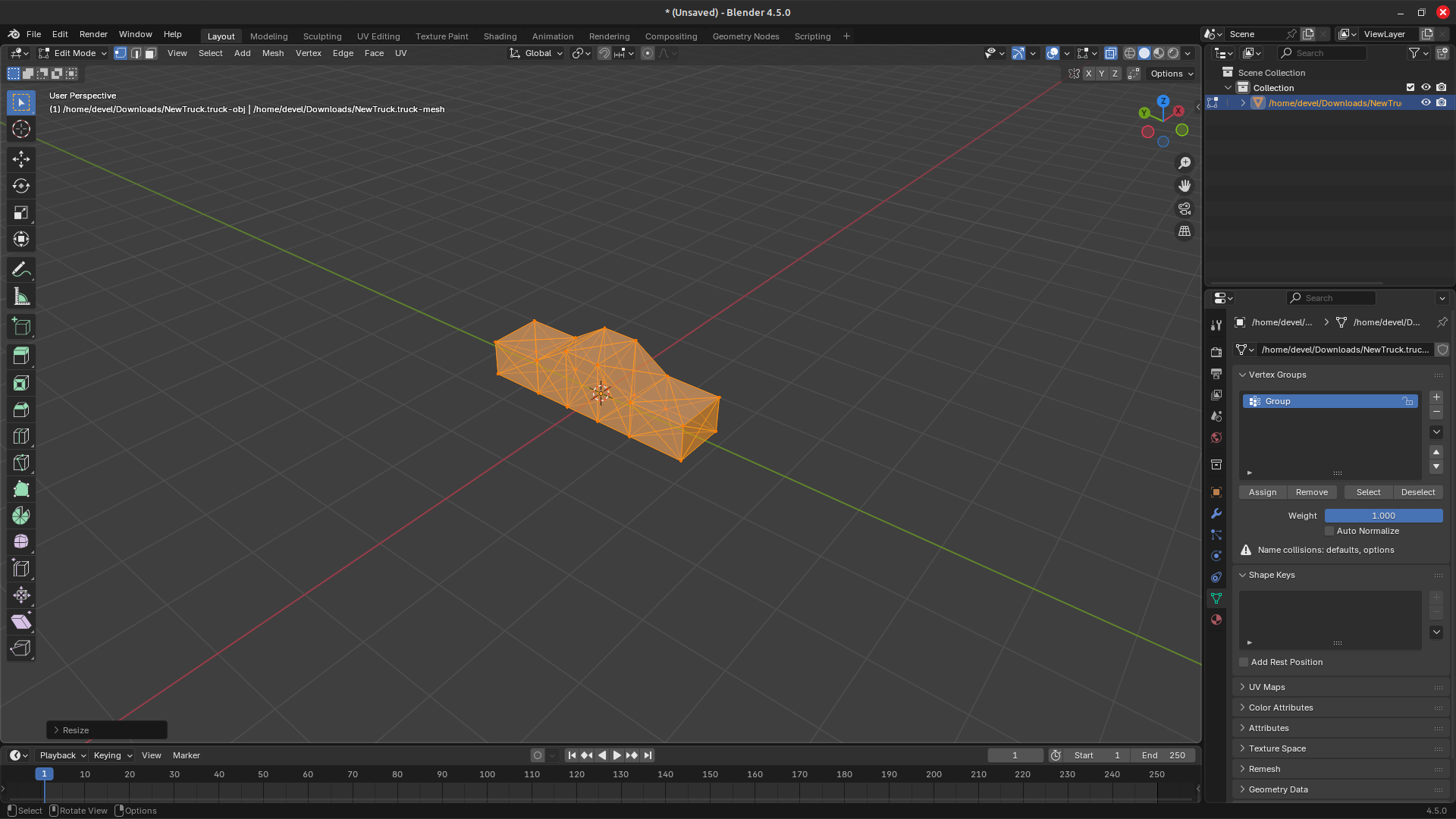
Task: Enable Add Rest Position checkbox
Action: pos(1244,662)
